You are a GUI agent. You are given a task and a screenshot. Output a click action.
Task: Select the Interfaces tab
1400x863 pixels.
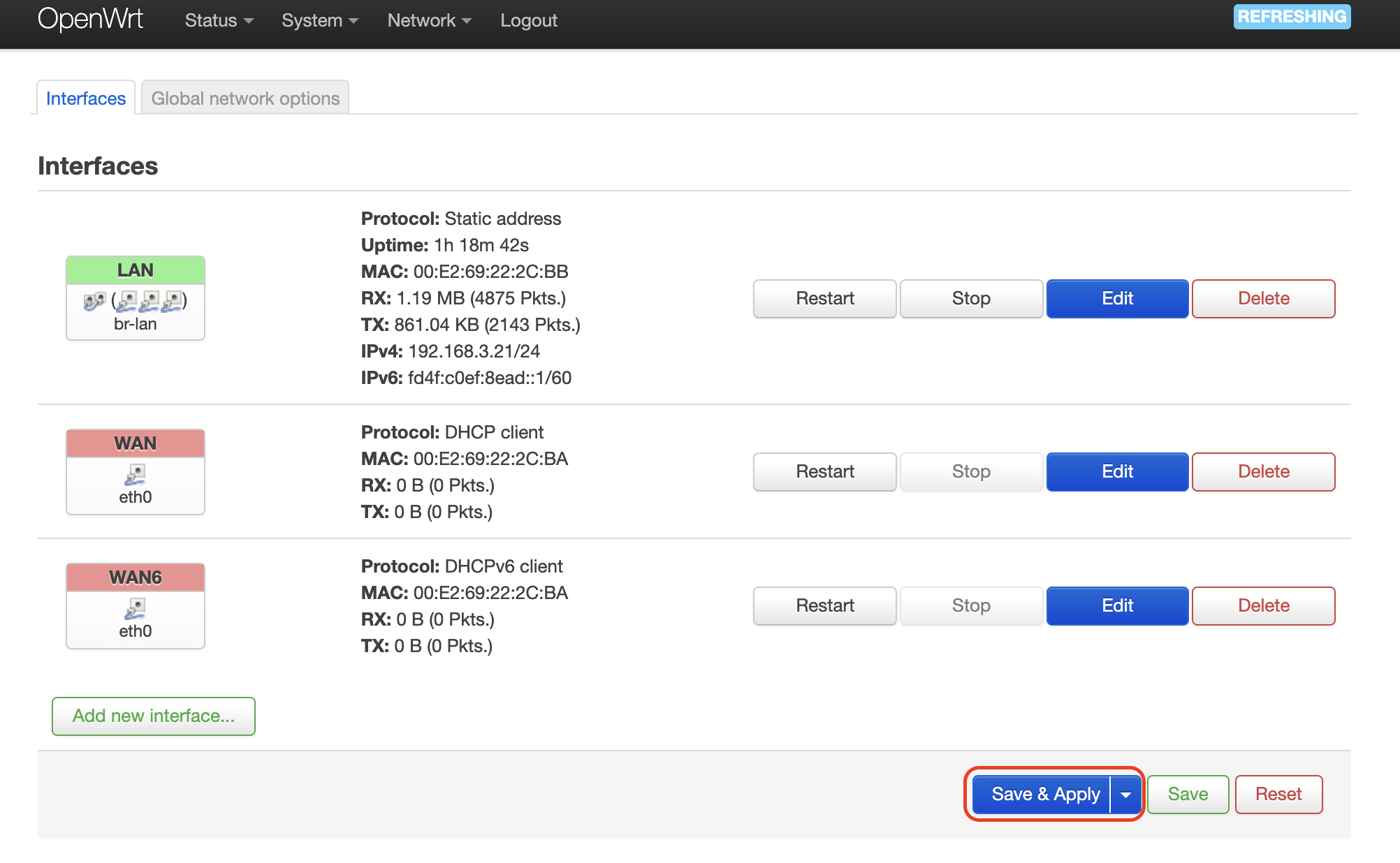(x=86, y=98)
